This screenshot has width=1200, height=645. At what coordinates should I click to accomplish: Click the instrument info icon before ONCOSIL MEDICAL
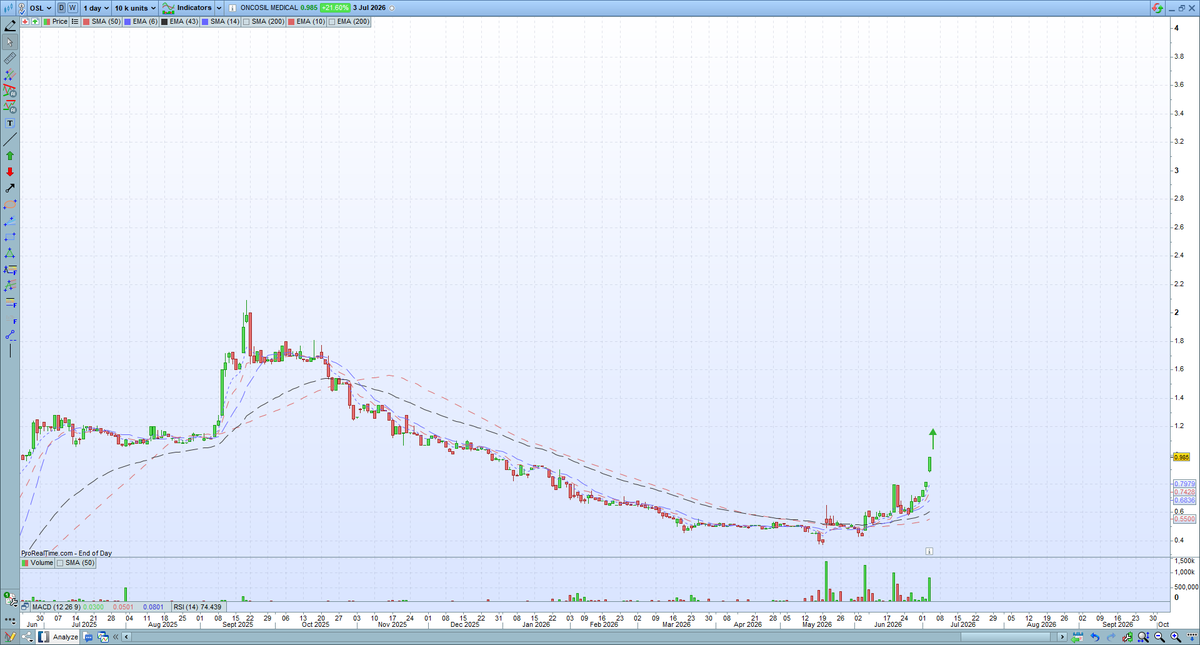232,7
